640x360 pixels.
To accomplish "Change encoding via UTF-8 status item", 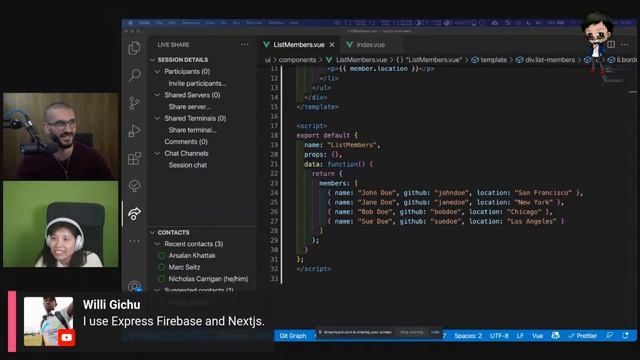I will click(x=499, y=336).
